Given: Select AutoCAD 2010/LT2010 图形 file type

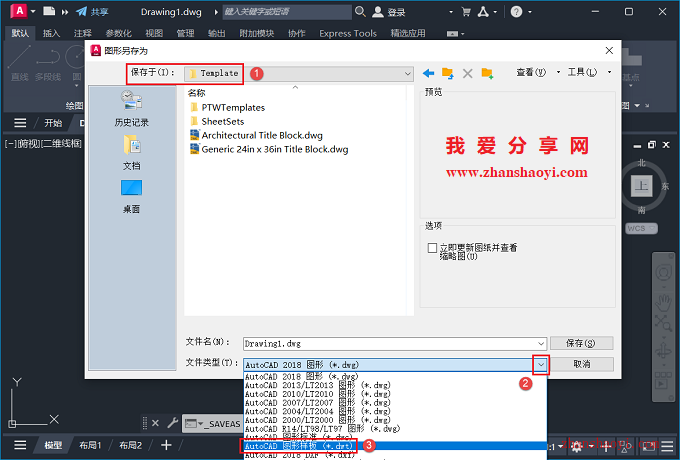Looking at the screenshot, I should (395, 394).
